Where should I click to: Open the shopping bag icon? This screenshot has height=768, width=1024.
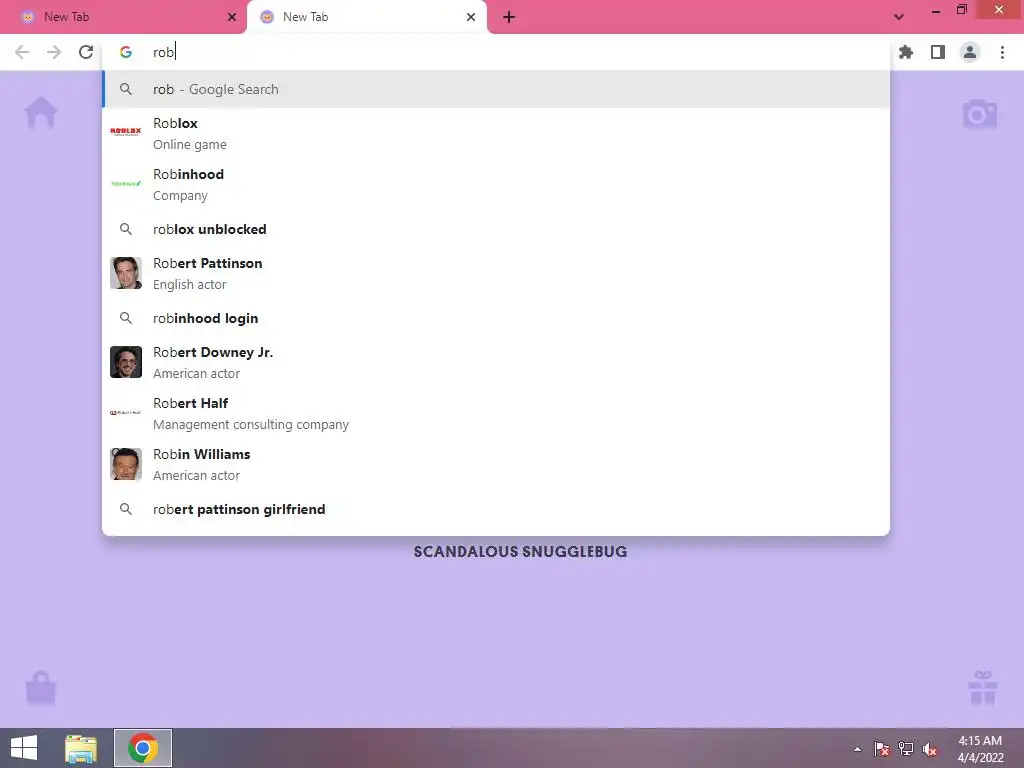click(41, 688)
